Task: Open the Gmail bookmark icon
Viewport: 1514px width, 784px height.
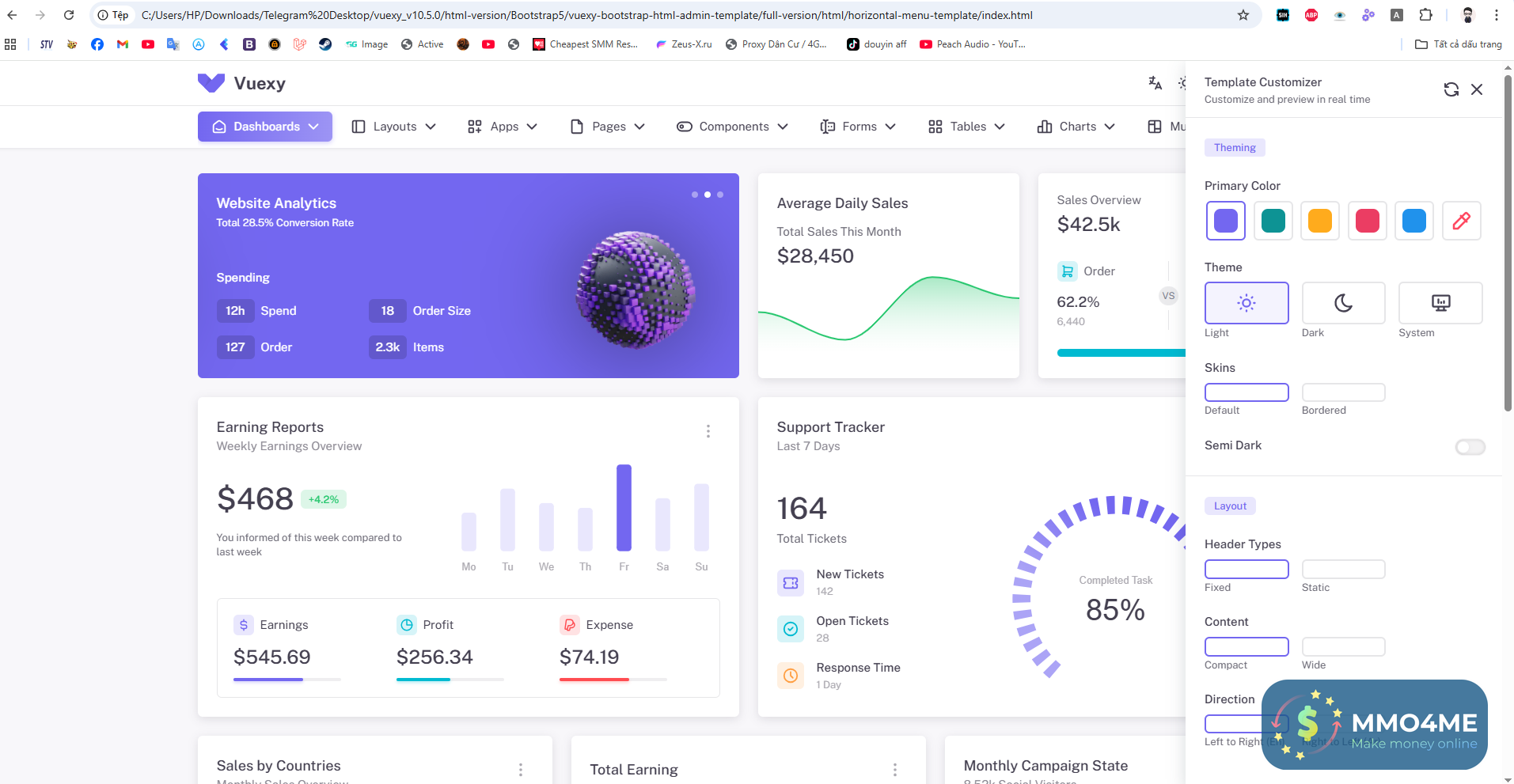Action: click(123, 44)
